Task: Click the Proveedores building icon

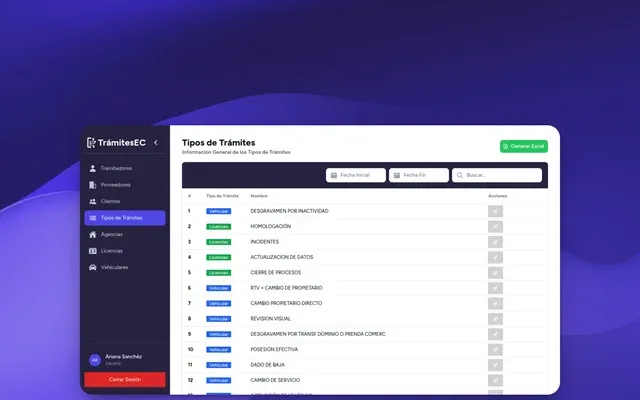Action: click(x=93, y=185)
